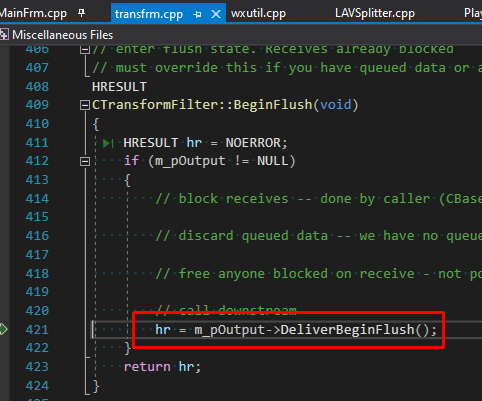Select the transfrm.cpp tab
This screenshot has width=482, height=401.
click(x=149, y=14)
